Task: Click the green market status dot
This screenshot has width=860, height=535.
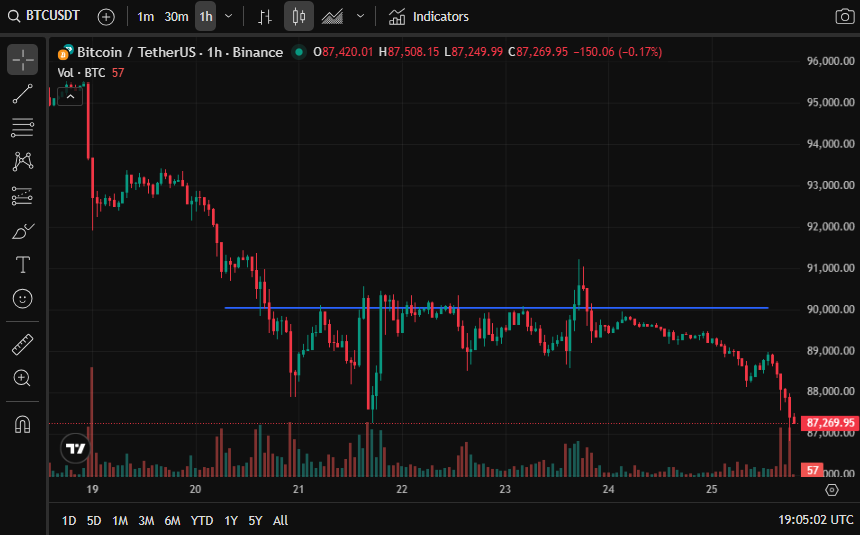Action: pyautogui.click(x=298, y=52)
